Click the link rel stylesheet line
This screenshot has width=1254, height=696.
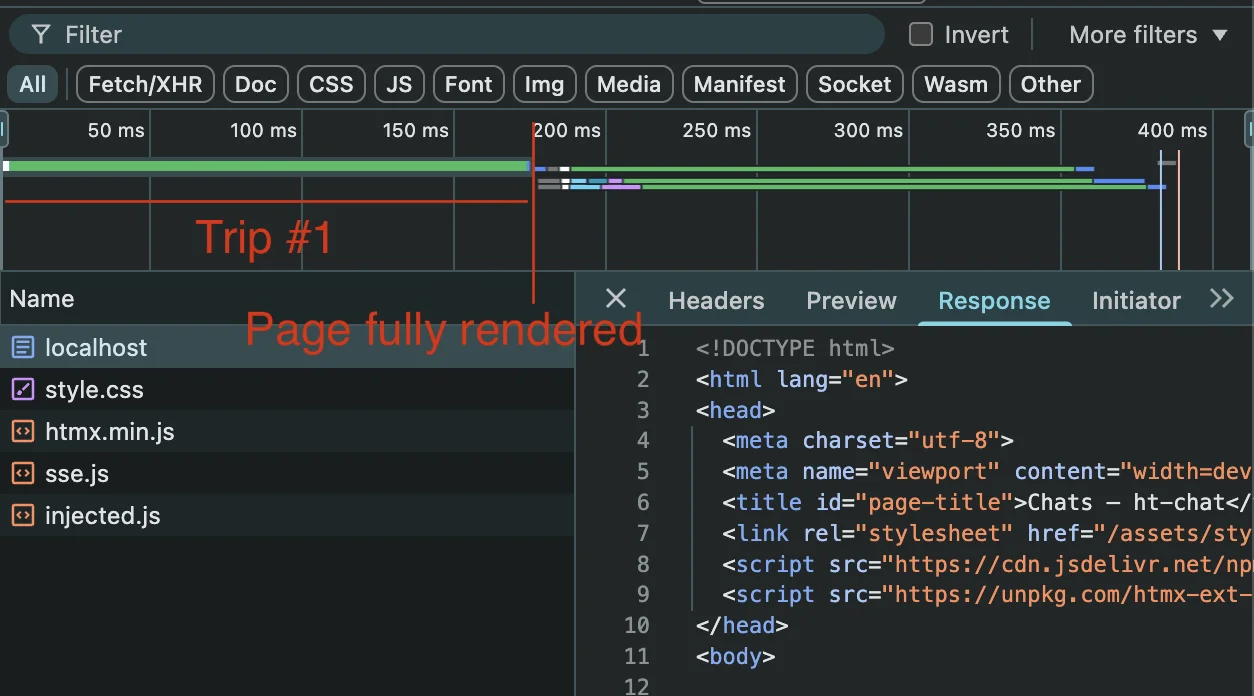[987, 533]
